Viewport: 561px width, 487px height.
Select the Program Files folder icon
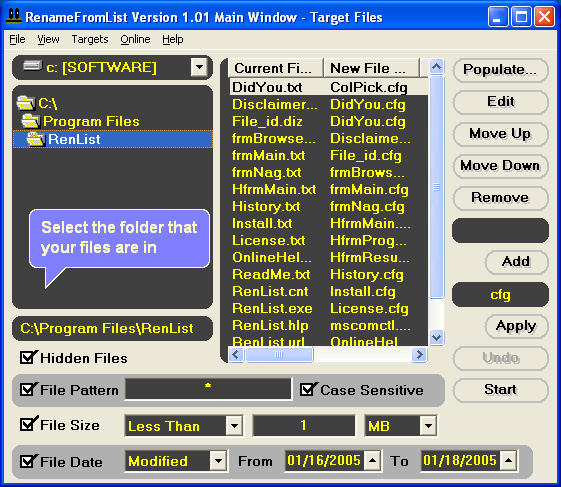(31, 121)
